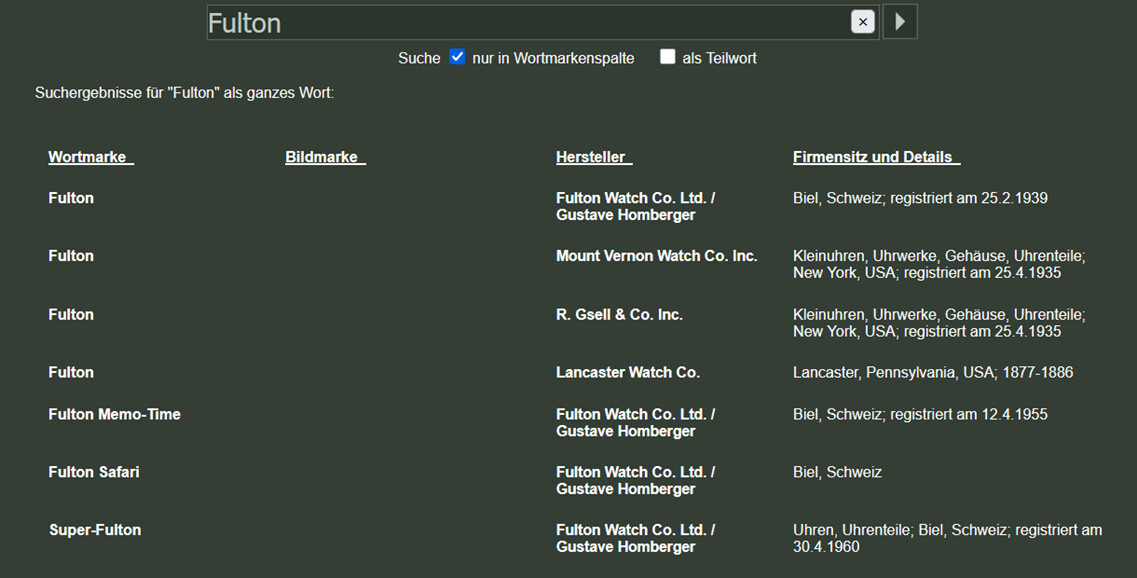Select the Fulton Safari entry
This screenshot has width=1137, height=578.
tap(93, 472)
